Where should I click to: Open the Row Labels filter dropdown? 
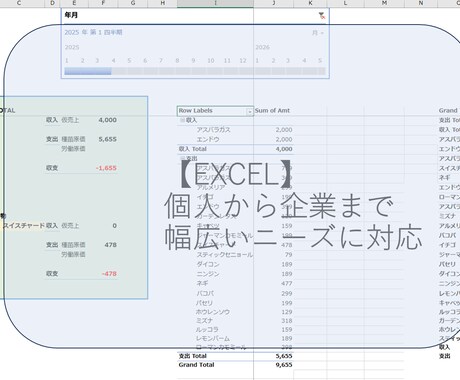click(249, 112)
